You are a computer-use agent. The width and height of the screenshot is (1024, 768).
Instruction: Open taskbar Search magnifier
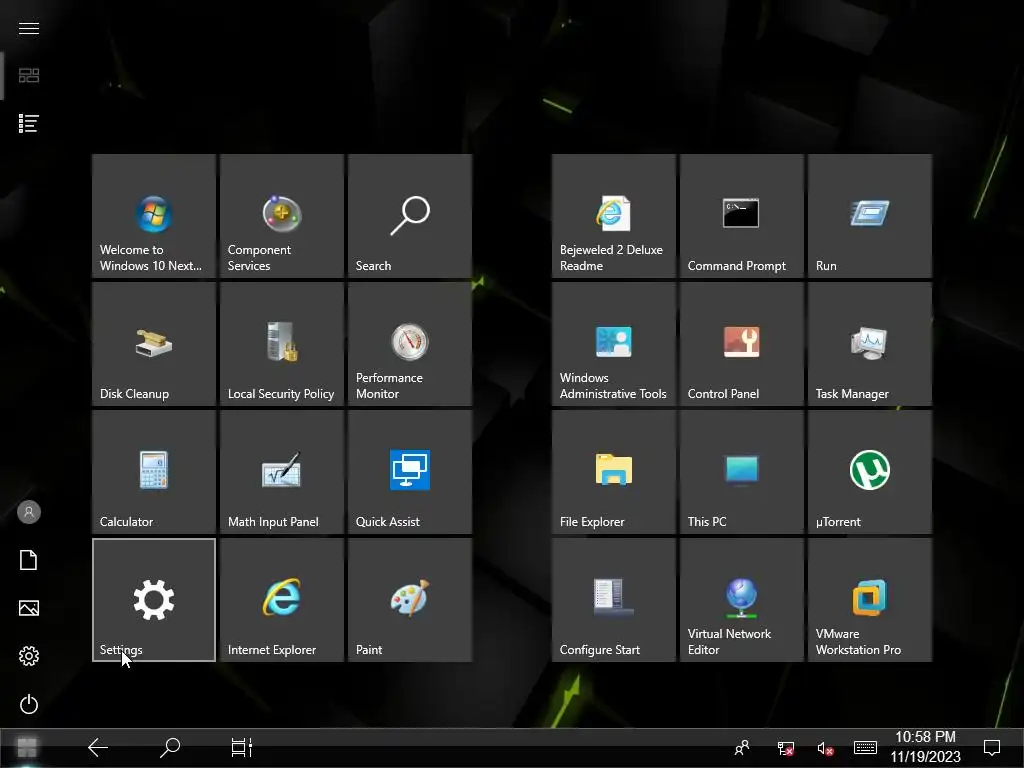170,747
